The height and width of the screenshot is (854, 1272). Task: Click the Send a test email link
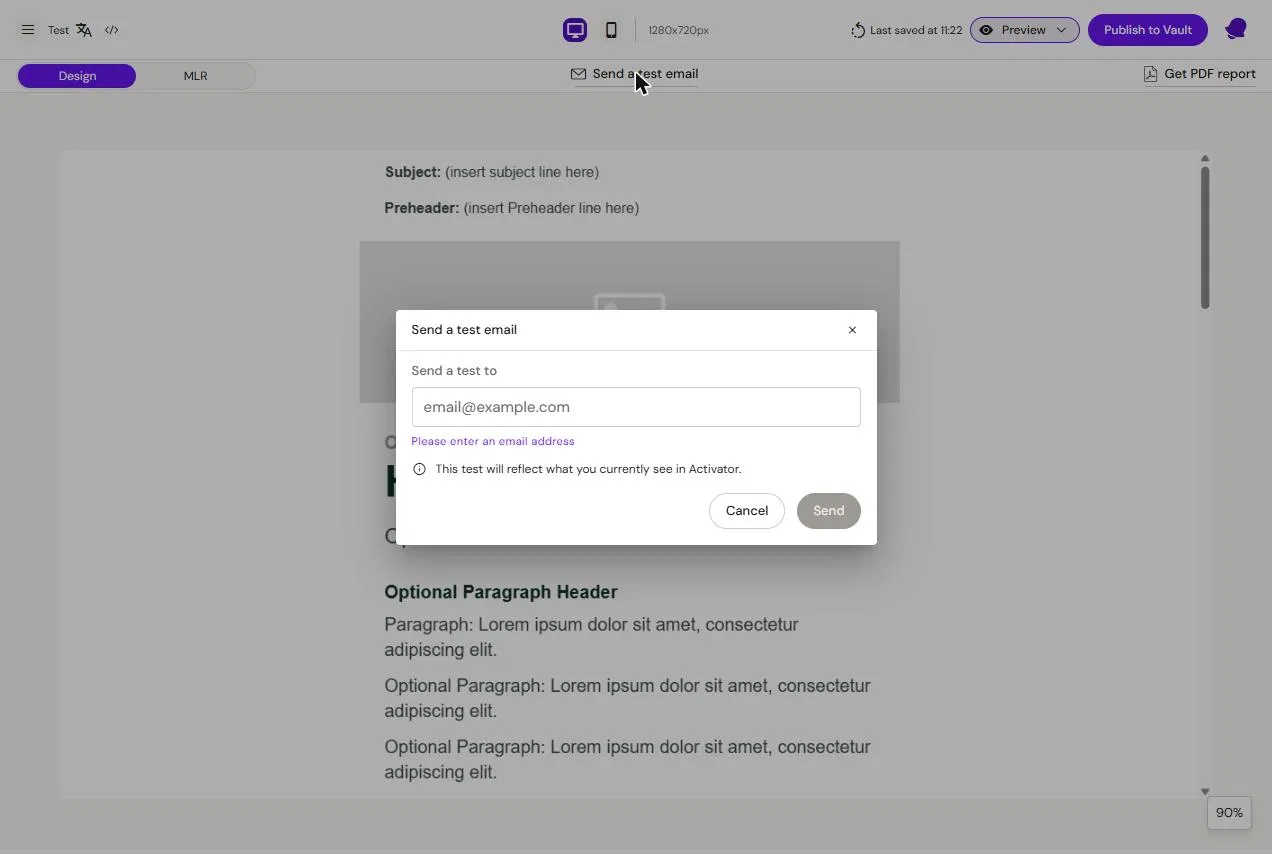point(645,74)
